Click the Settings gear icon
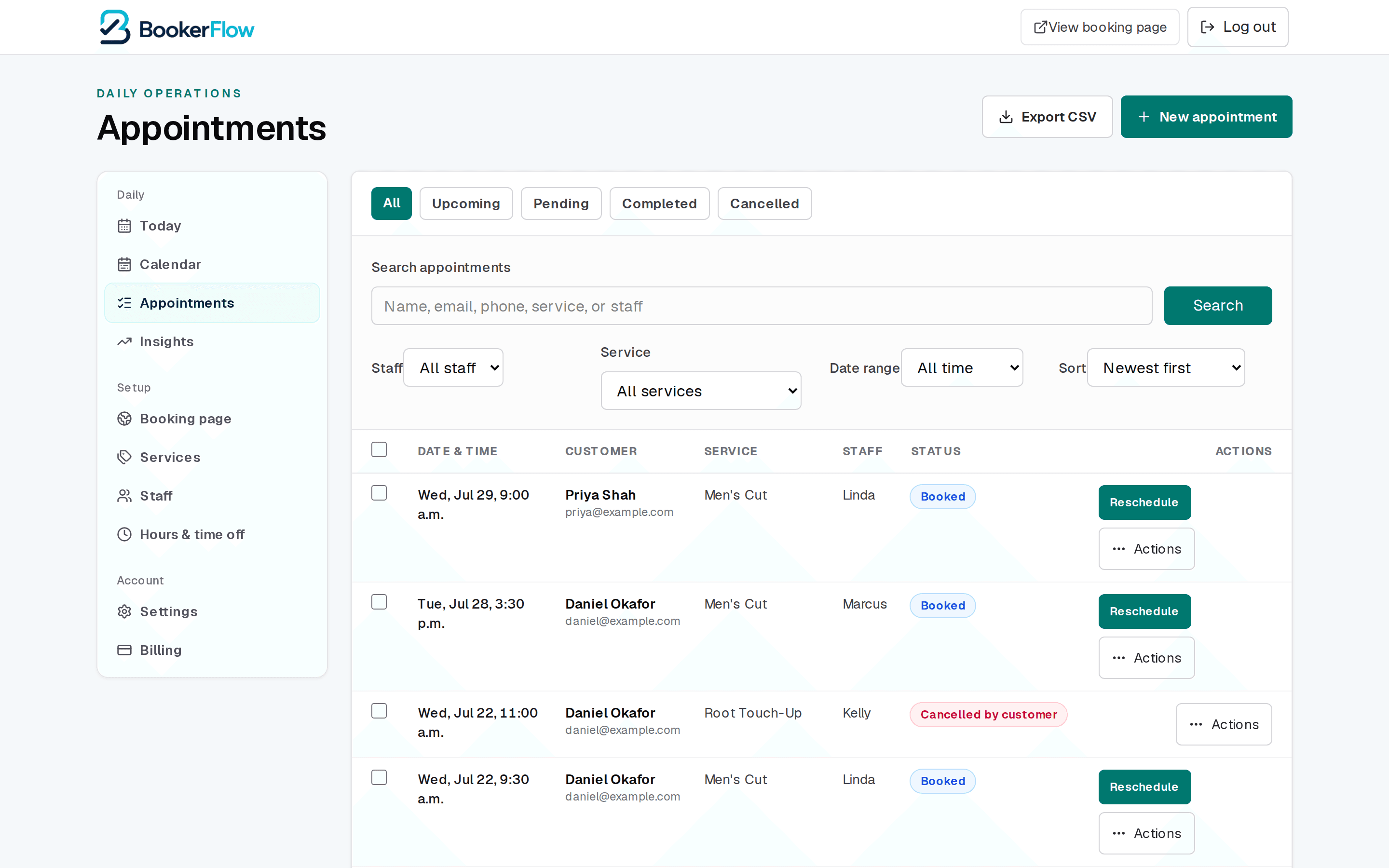The height and width of the screenshot is (868, 1389). click(x=124, y=612)
